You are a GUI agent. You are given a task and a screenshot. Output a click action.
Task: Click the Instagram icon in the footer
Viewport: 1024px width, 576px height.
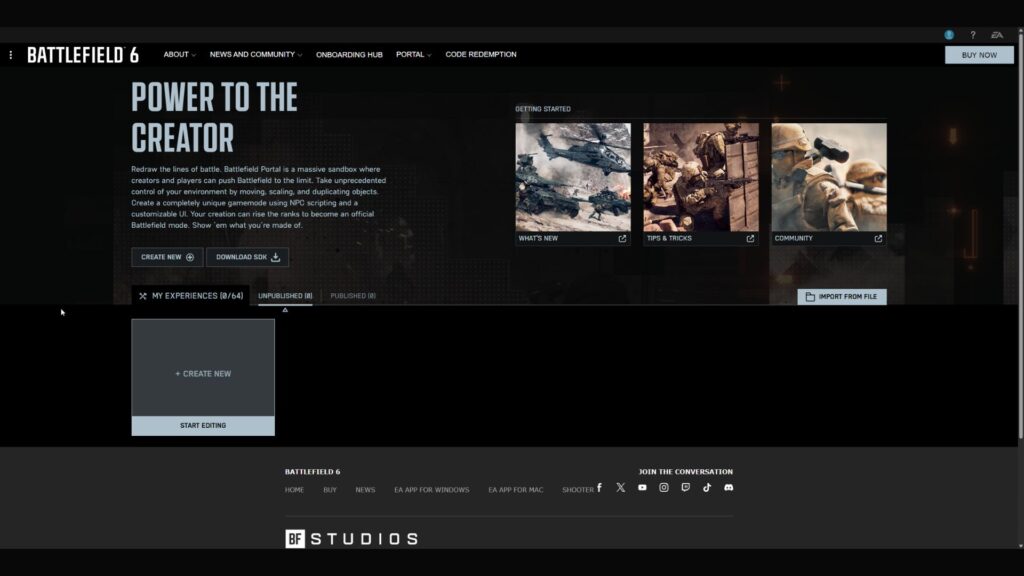(x=664, y=487)
